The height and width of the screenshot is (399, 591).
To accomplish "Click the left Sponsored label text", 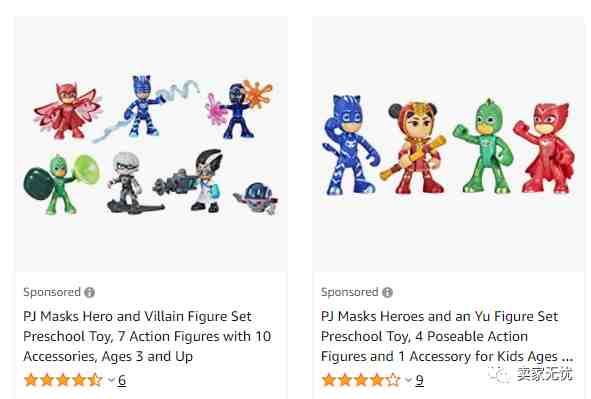I will click(52, 292).
